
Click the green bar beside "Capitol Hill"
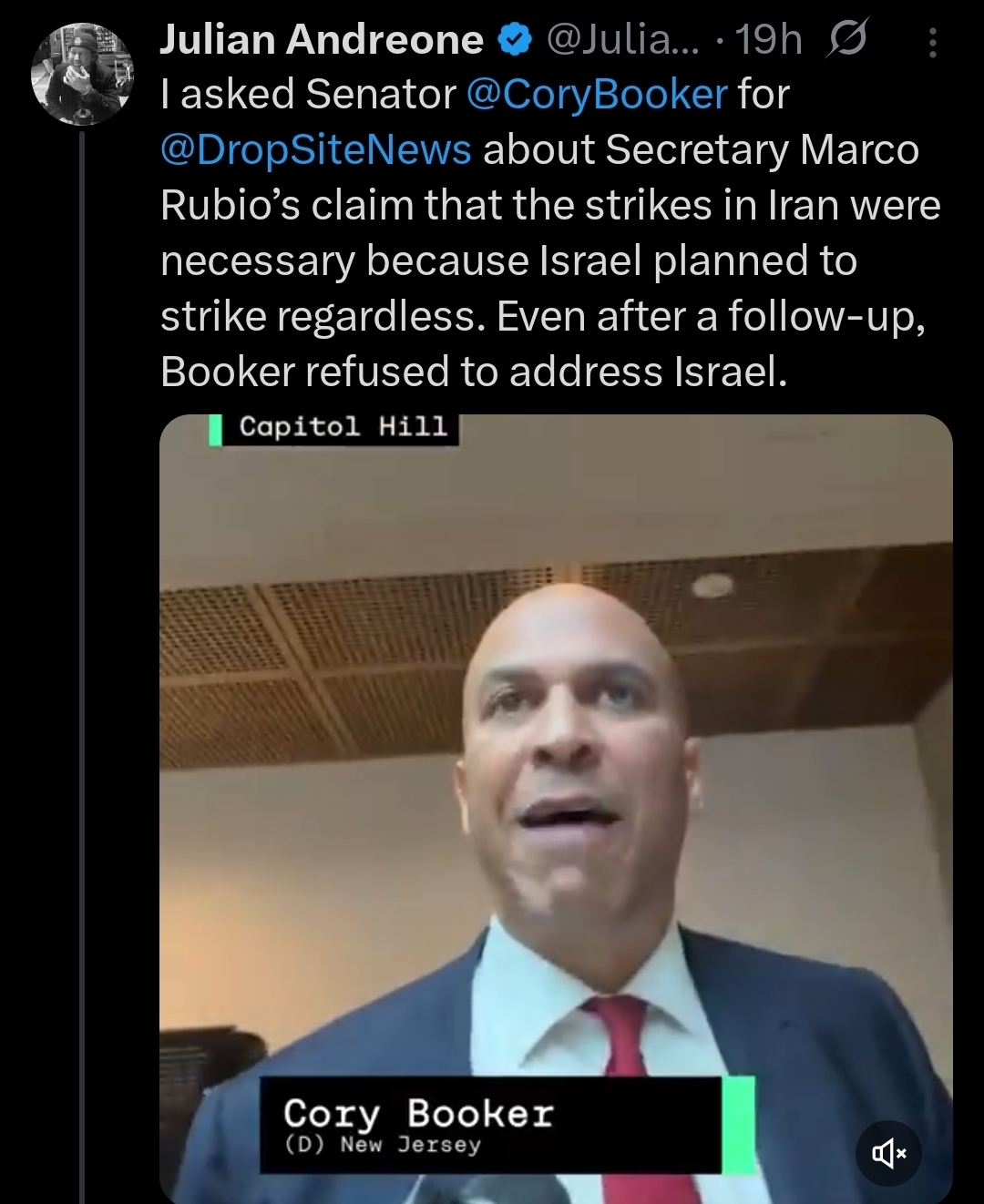click(x=216, y=429)
